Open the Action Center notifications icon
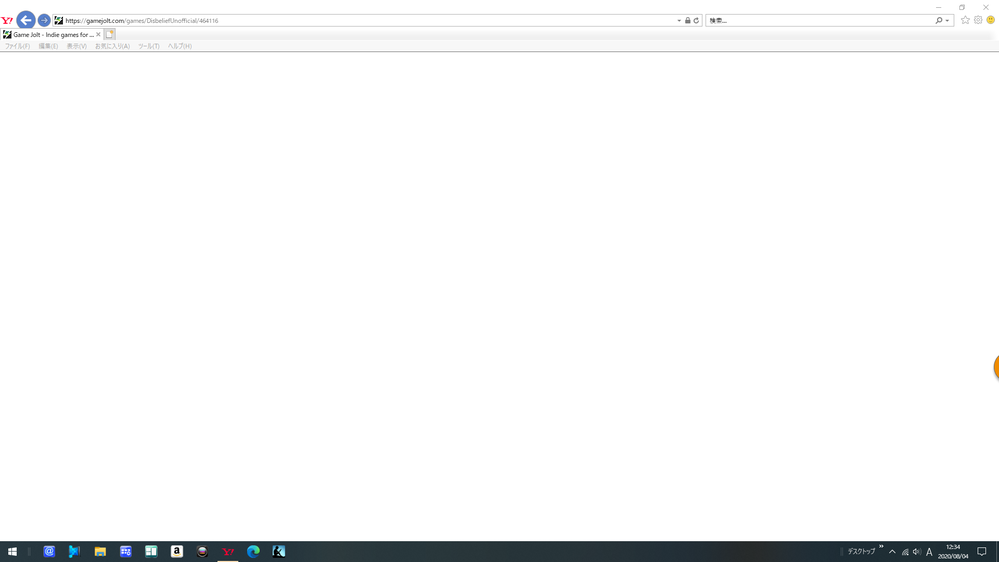The image size is (999, 562). [x=982, y=552]
